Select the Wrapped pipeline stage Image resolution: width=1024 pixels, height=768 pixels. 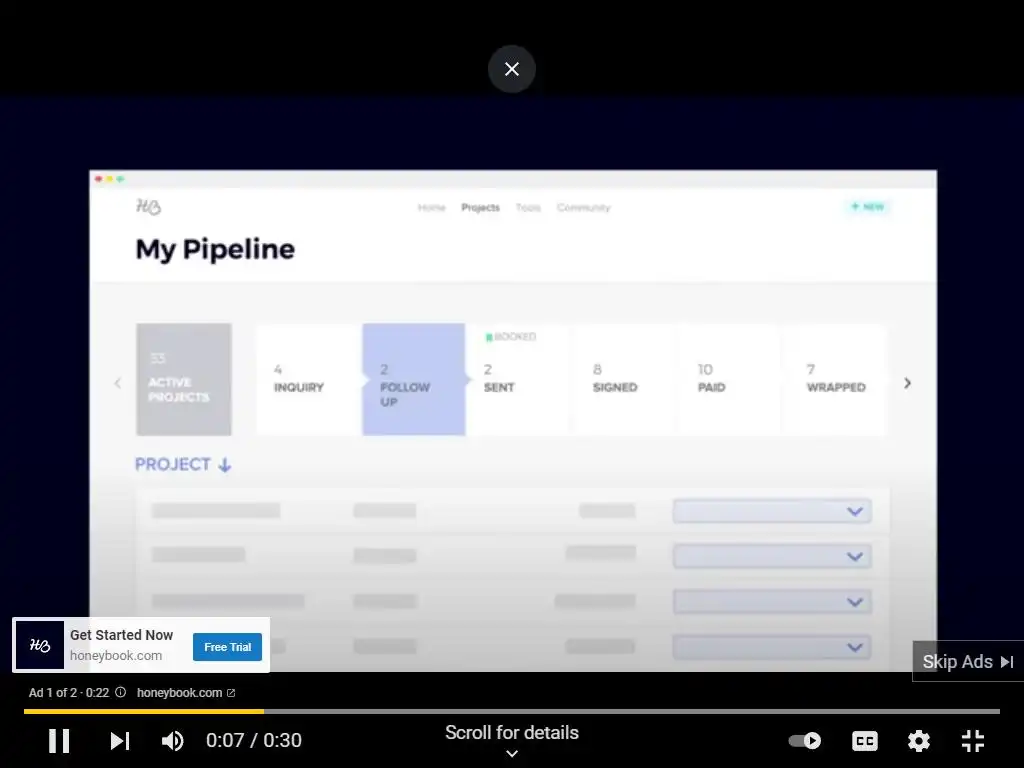(x=834, y=379)
